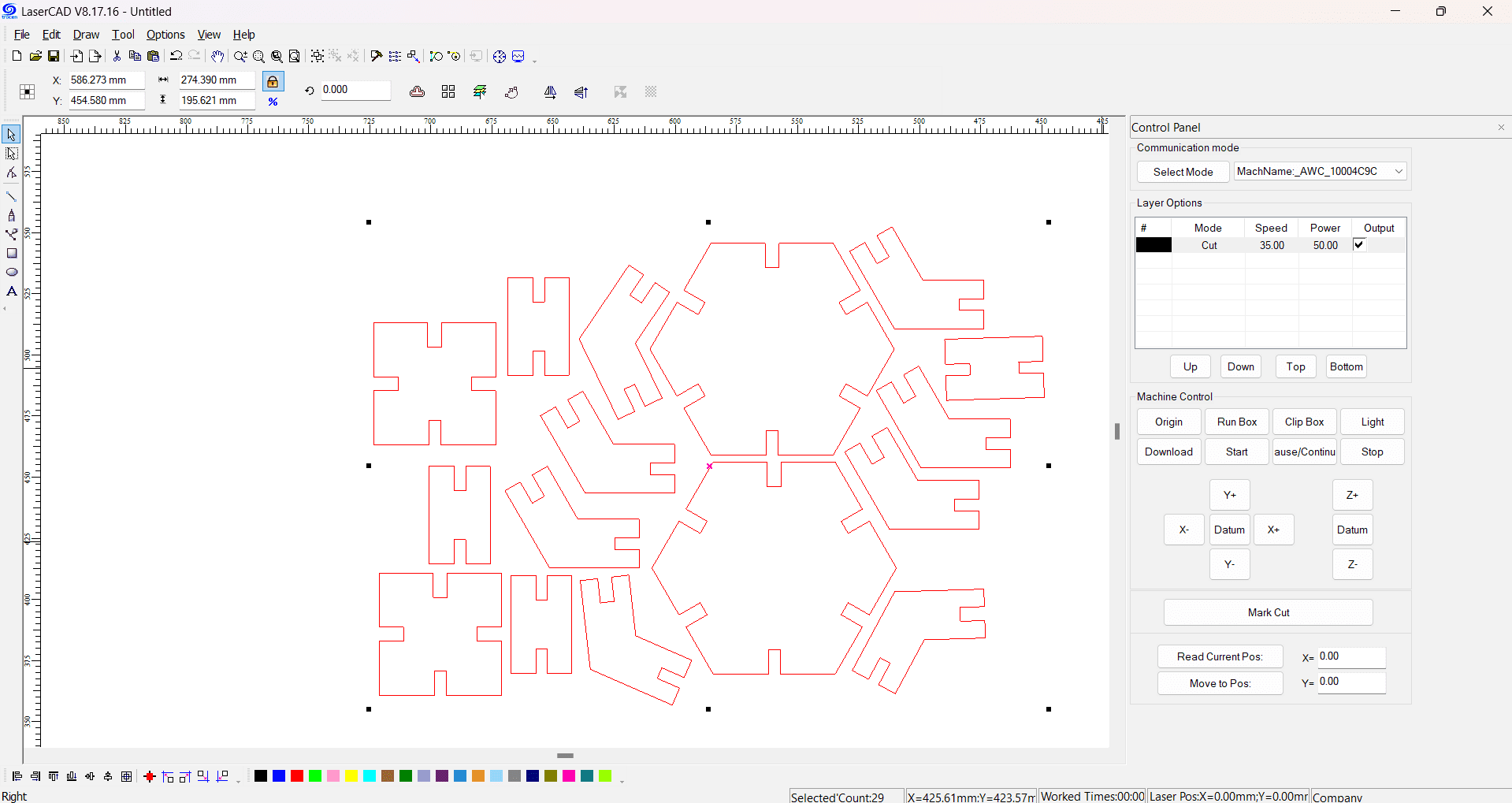This screenshot has width=1512, height=803.
Task: Click the rotation angle field showing 0.000
Action: click(355, 90)
